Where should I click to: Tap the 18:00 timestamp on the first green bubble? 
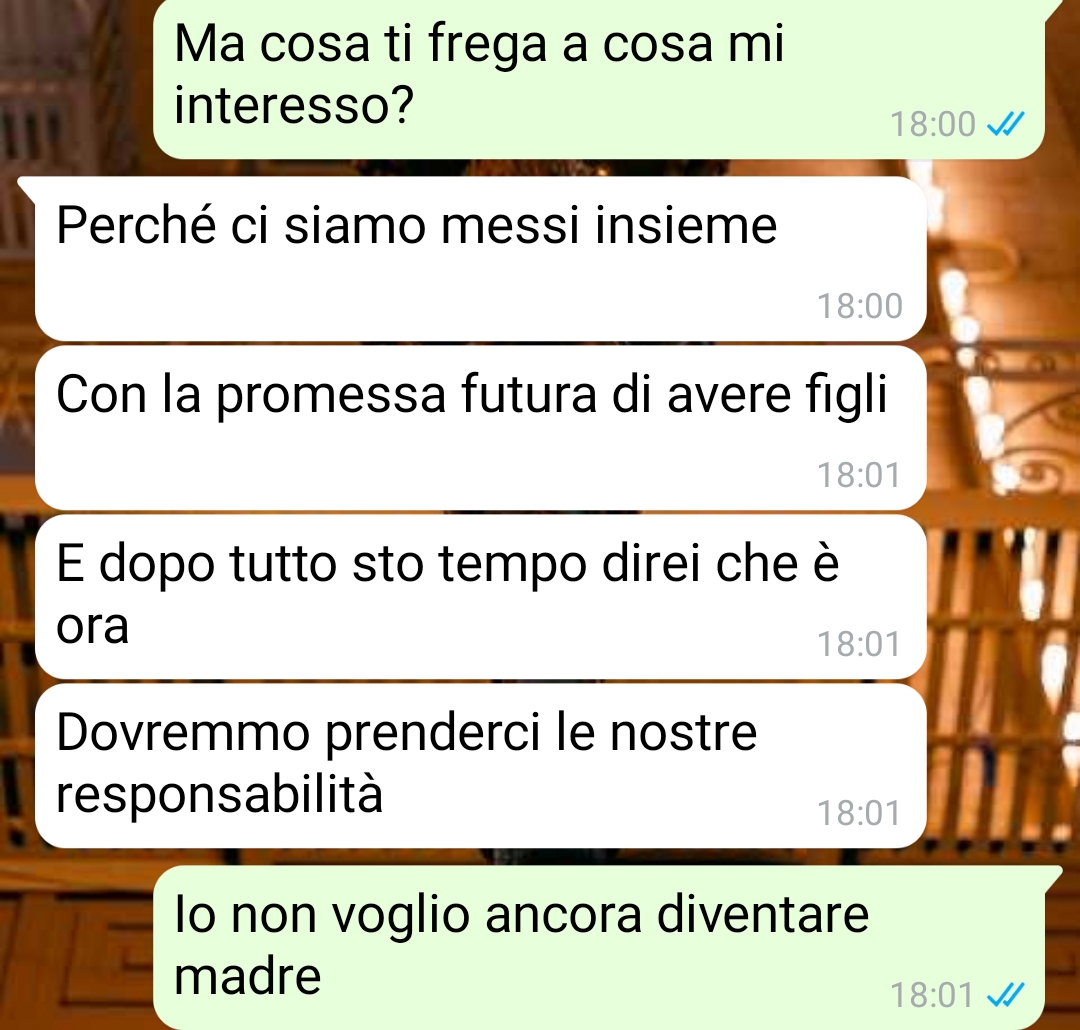[x=933, y=125]
